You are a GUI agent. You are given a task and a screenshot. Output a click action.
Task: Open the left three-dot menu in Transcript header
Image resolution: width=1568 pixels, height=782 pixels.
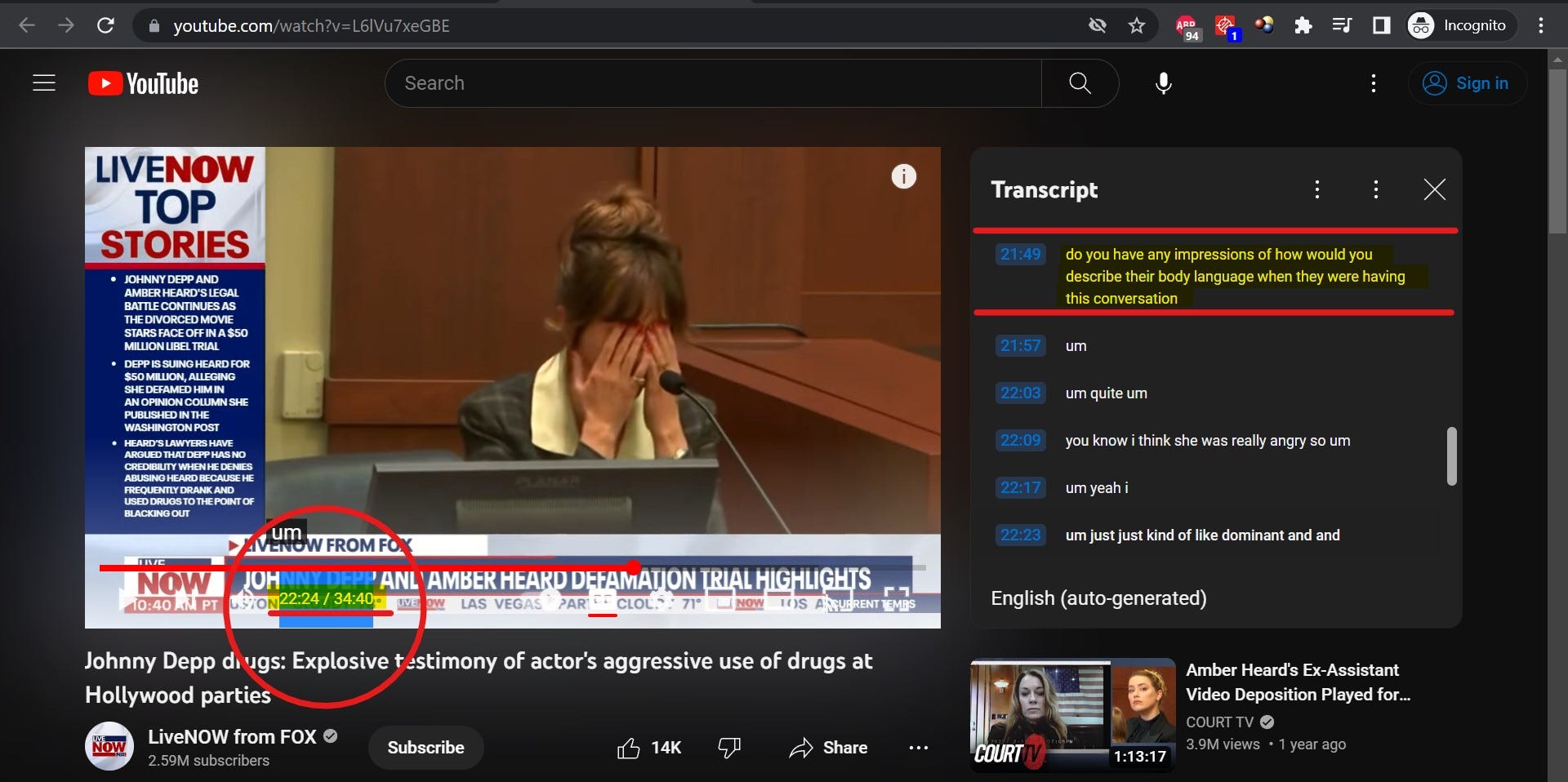(1316, 189)
